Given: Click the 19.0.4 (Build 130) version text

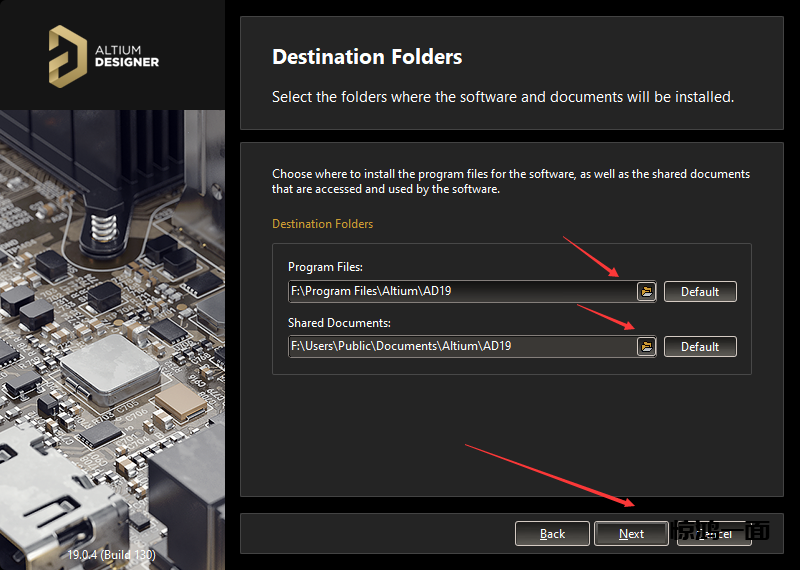Looking at the screenshot, I should 112,554.
